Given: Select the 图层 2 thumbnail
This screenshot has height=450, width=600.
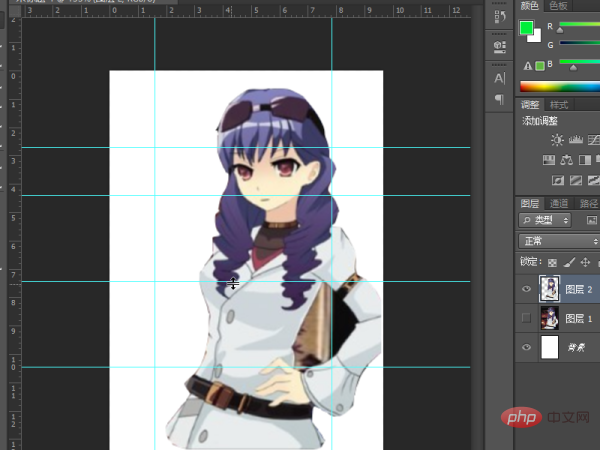Looking at the screenshot, I should pos(549,289).
